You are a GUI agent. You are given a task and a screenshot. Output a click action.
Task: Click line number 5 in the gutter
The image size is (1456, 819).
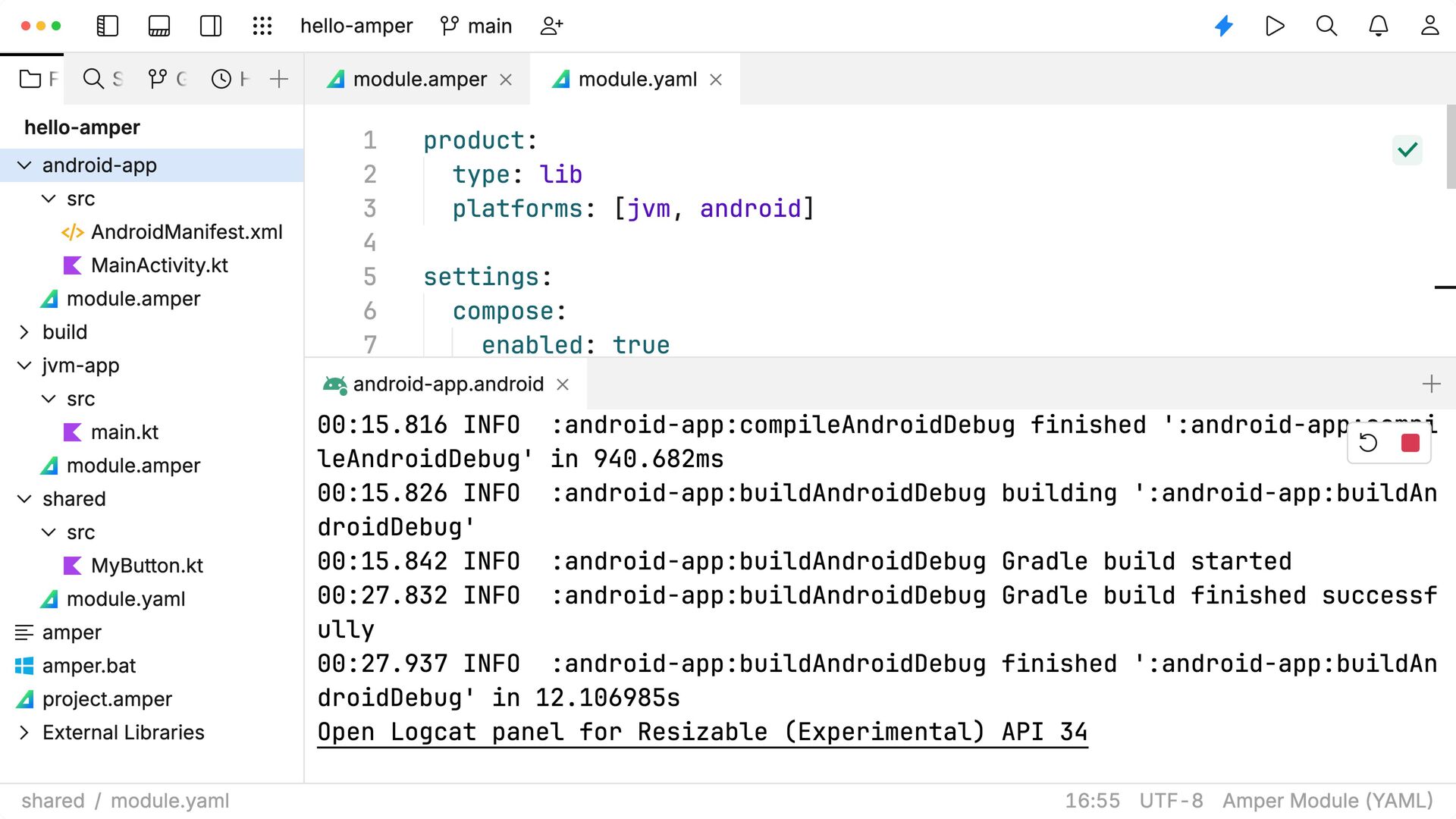coord(369,277)
